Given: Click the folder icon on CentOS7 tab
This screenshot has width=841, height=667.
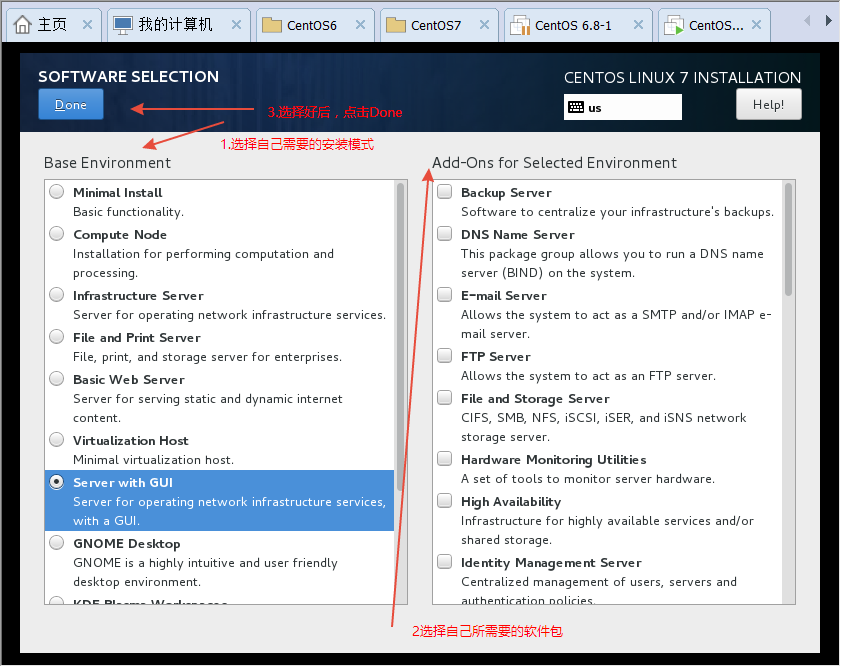Looking at the screenshot, I should (x=396, y=25).
